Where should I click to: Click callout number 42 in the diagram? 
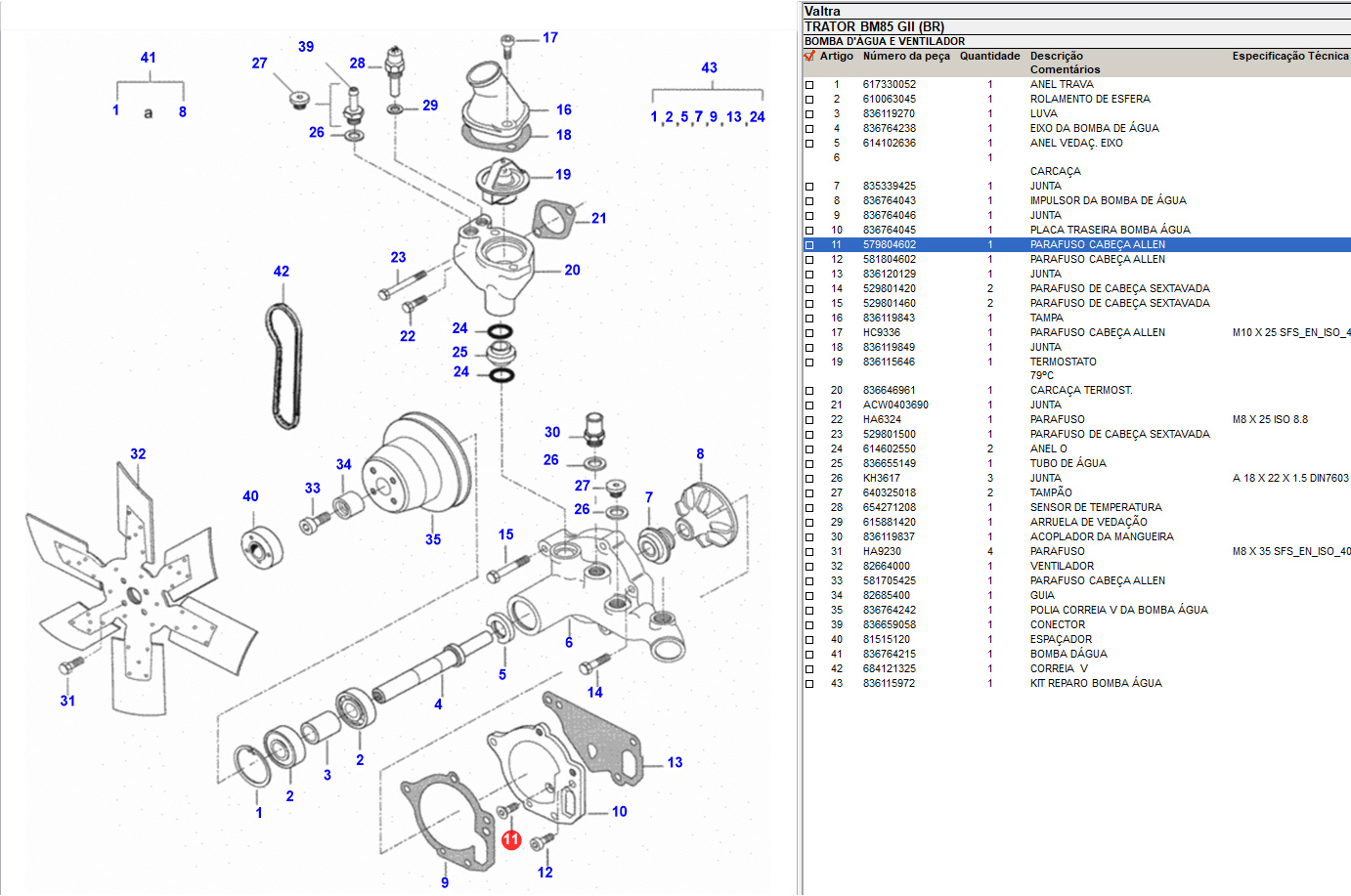(282, 272)
